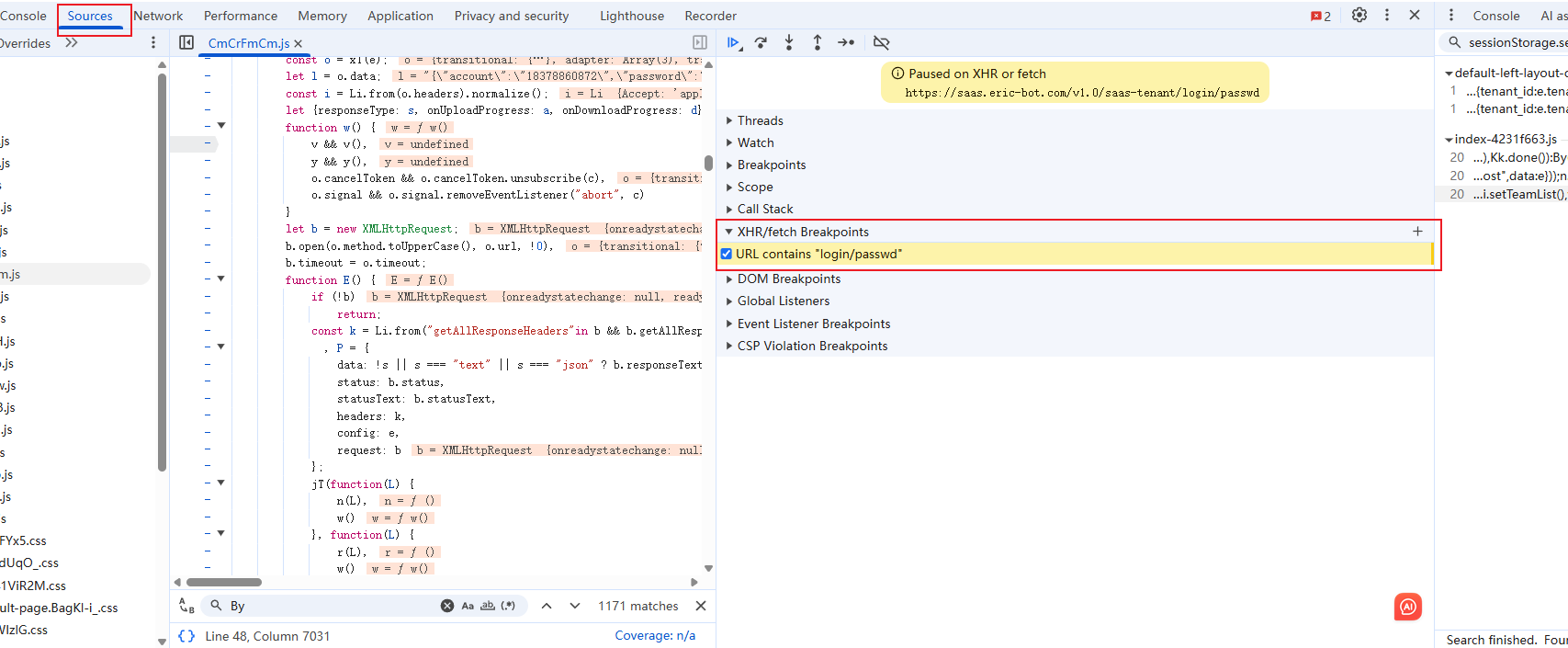Image resolution: width=1568 pixels, height=648 pixels.
Task: Toggle match case in search
Action: (468, 606)
